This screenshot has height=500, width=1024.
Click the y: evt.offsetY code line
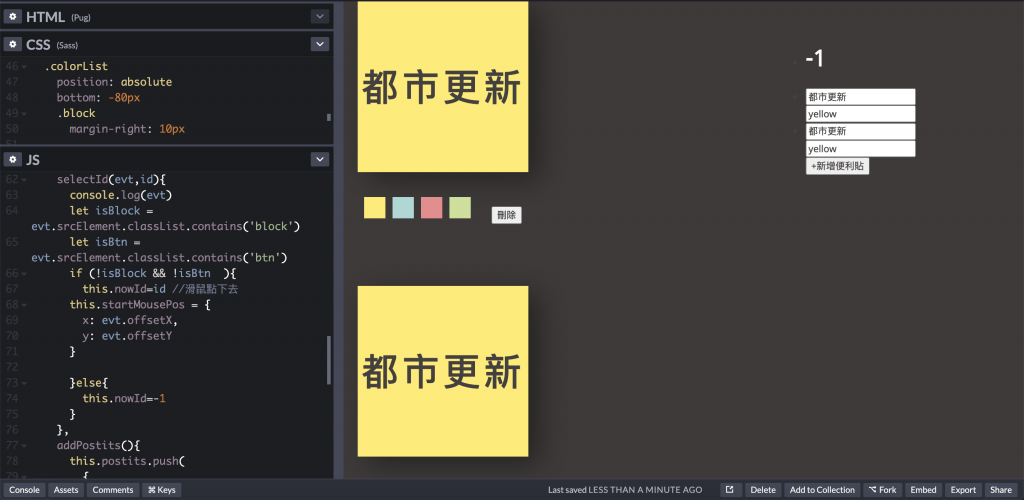tap(127, 336)
